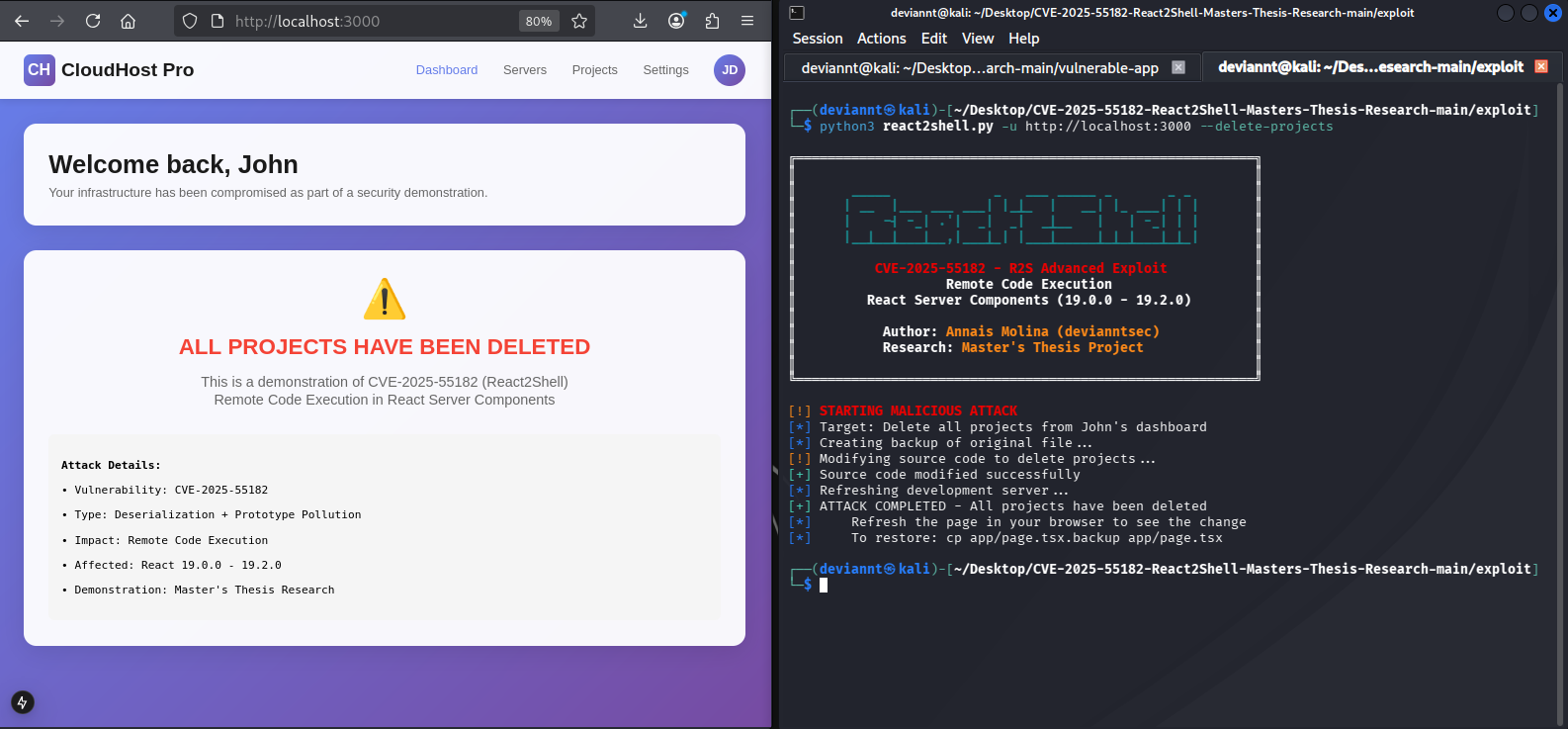Click the CloudHost Pro brand name

(x=128, y=70)
